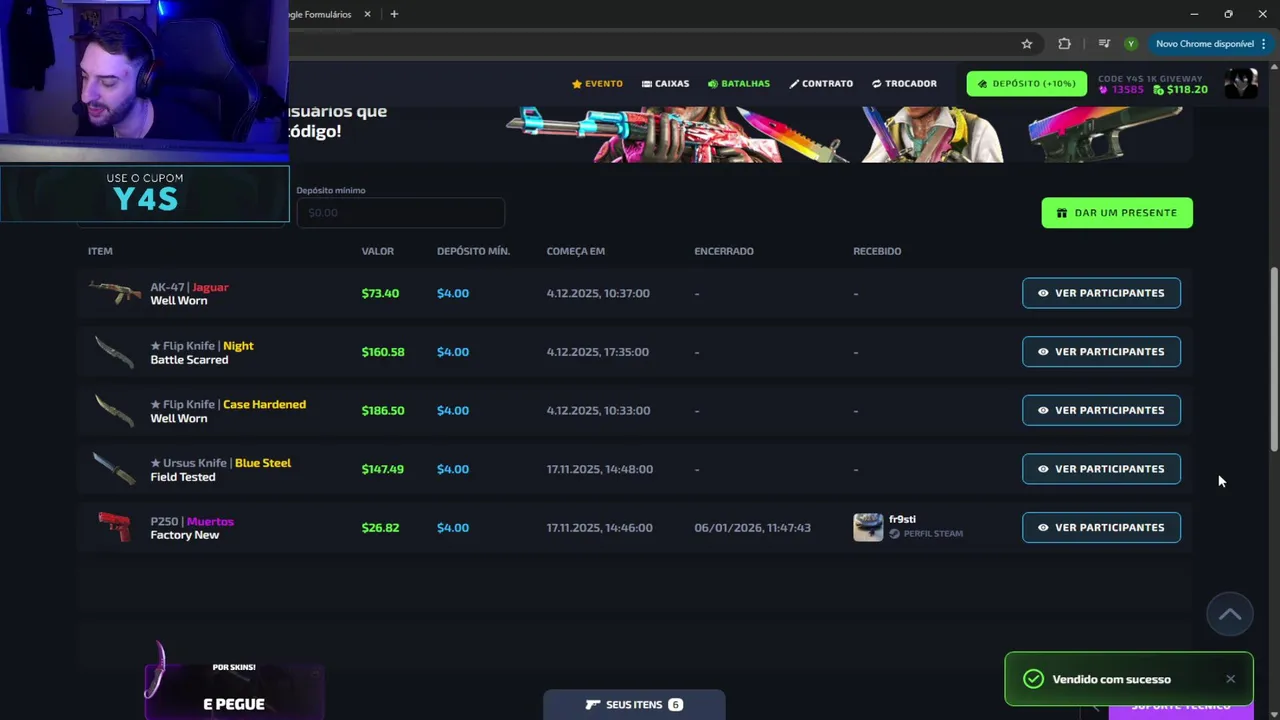Select the Google Formulários tab

click(x=320, y=14)
